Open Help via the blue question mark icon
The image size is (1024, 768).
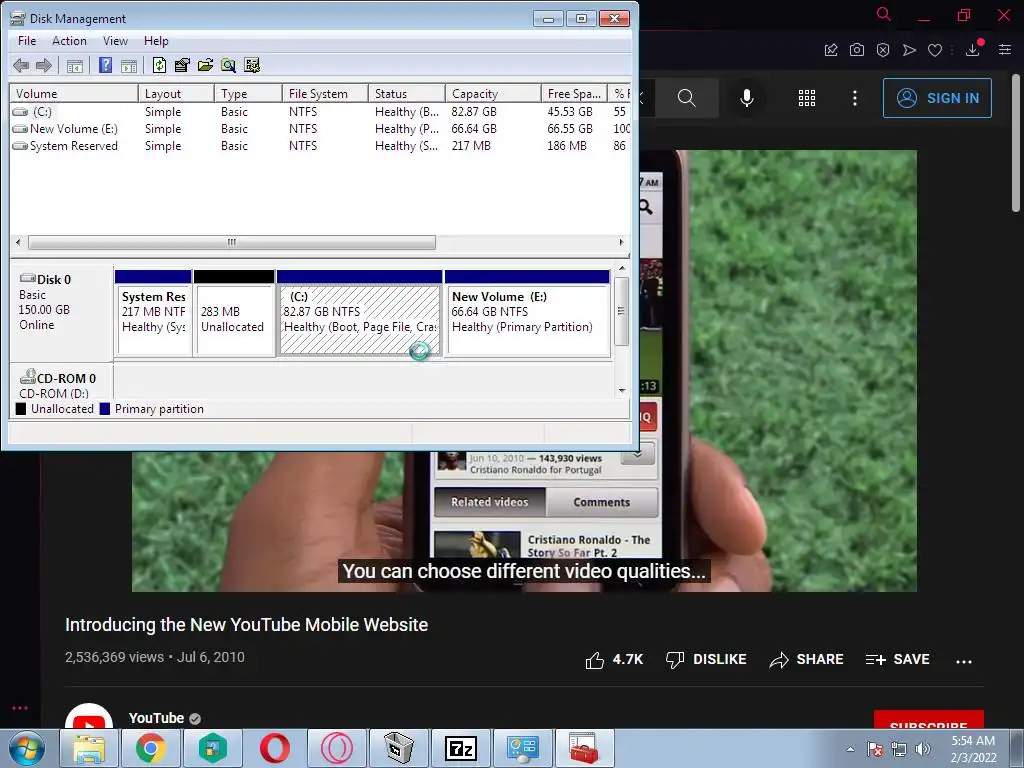[105, 65]
